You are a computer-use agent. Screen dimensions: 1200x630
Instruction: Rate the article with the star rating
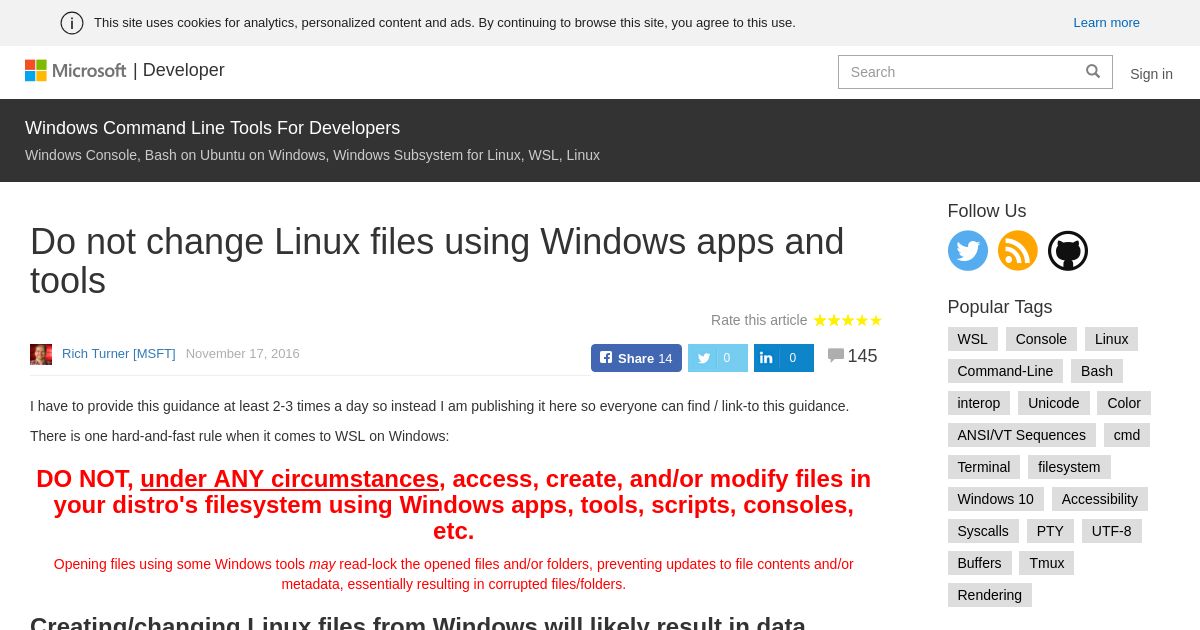[x=847, y=320]
